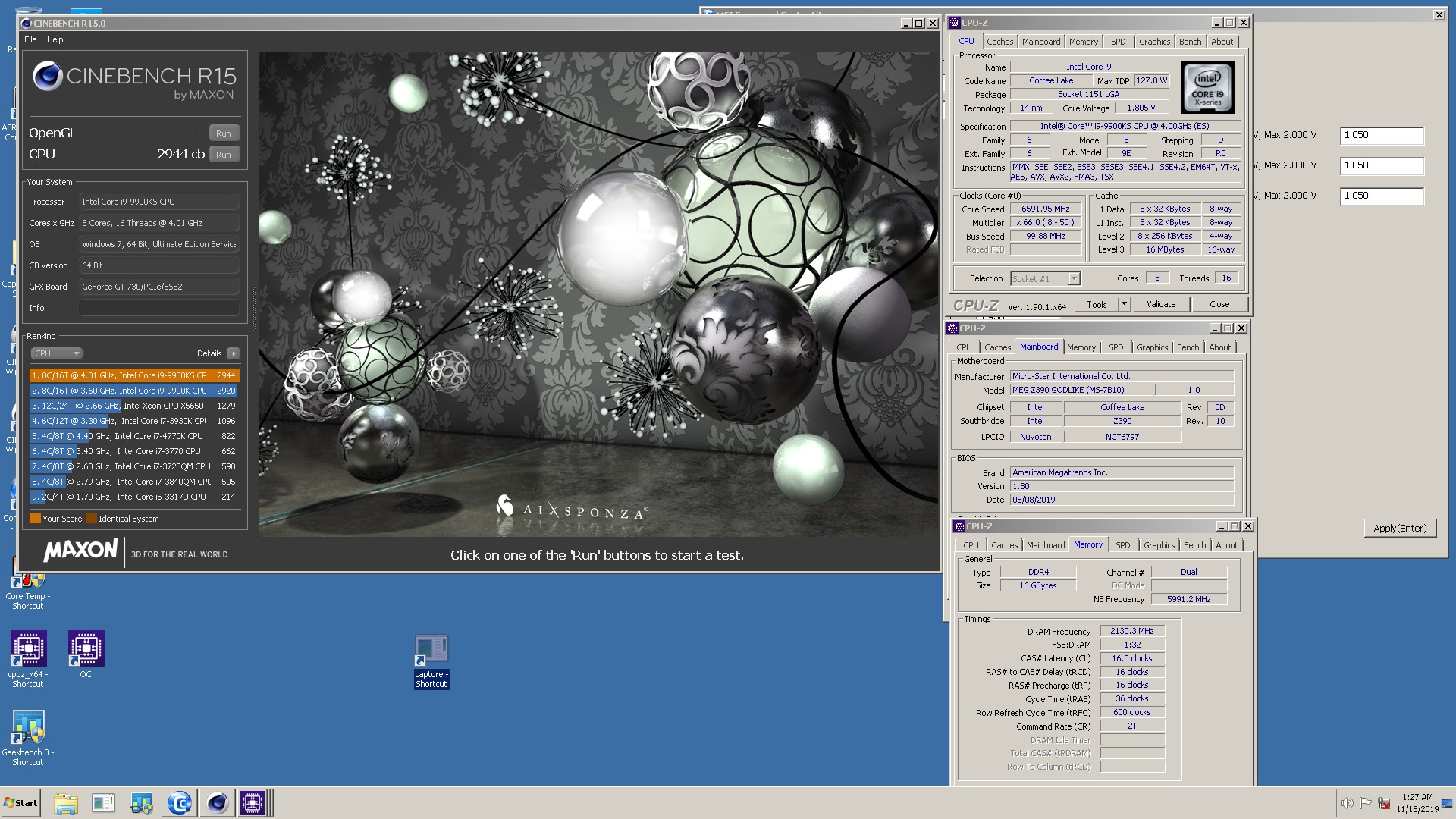
Task: Open the Ranking CPU dropdown
Action: click(x=56, y=353)
